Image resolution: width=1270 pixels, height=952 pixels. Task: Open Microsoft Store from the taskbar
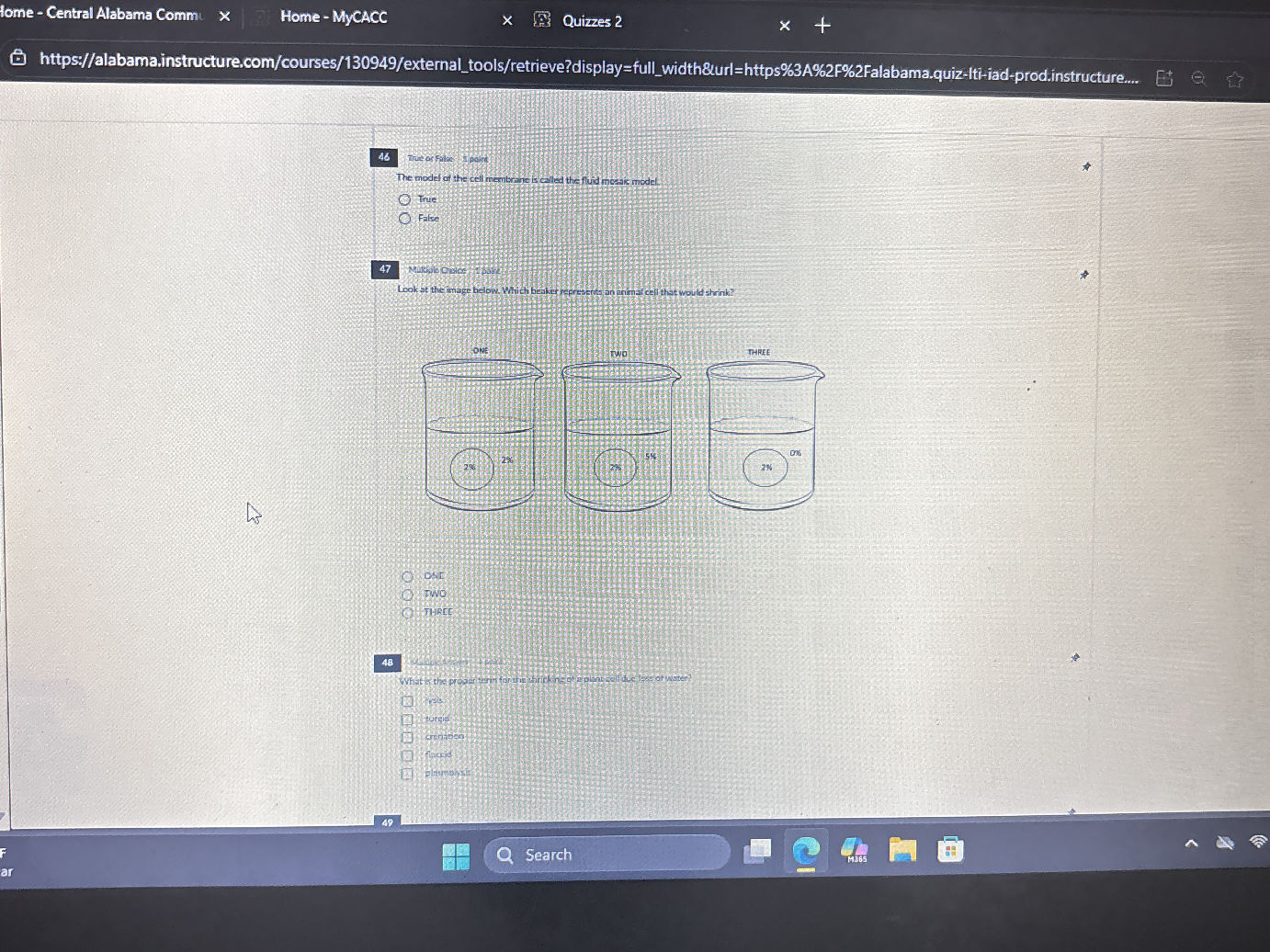pos(950,850)
